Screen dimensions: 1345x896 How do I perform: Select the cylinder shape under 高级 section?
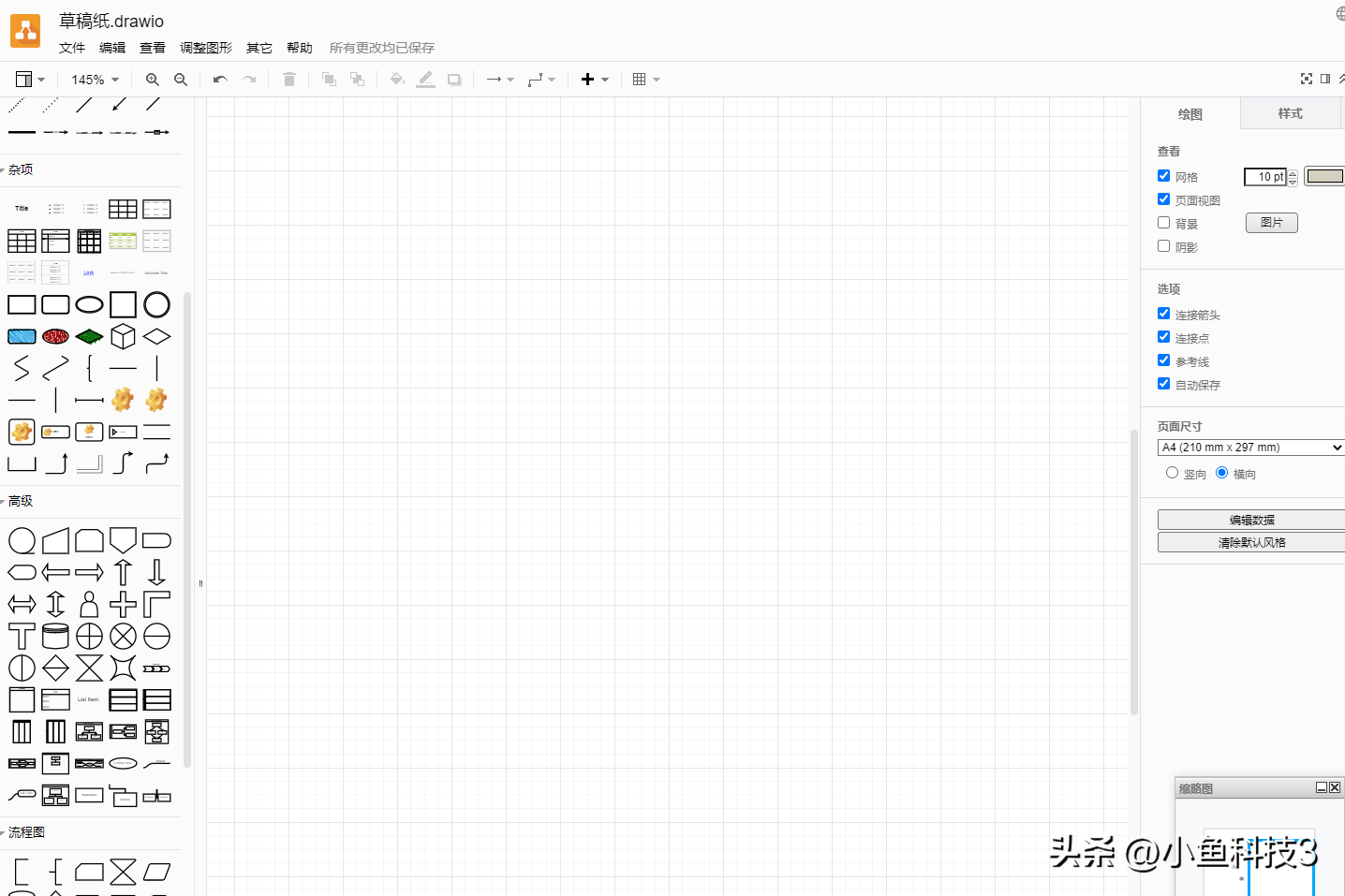tap(55, 636)
